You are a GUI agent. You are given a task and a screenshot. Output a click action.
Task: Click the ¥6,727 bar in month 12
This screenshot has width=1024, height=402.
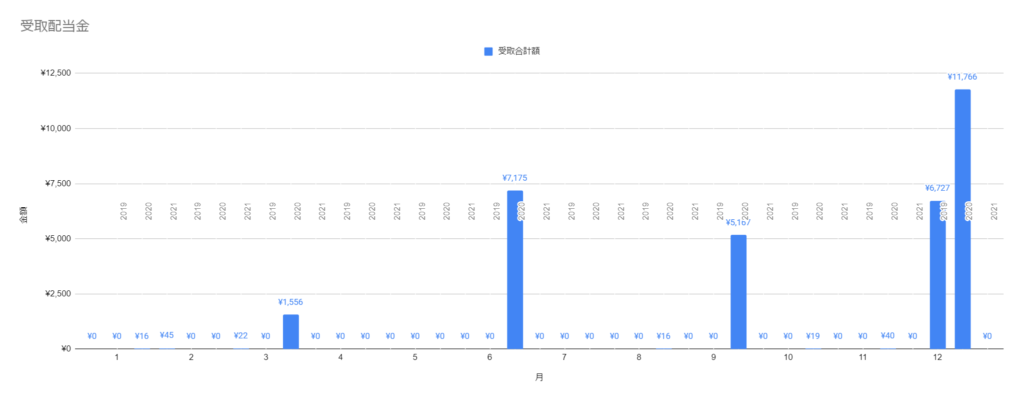(938, 275)
